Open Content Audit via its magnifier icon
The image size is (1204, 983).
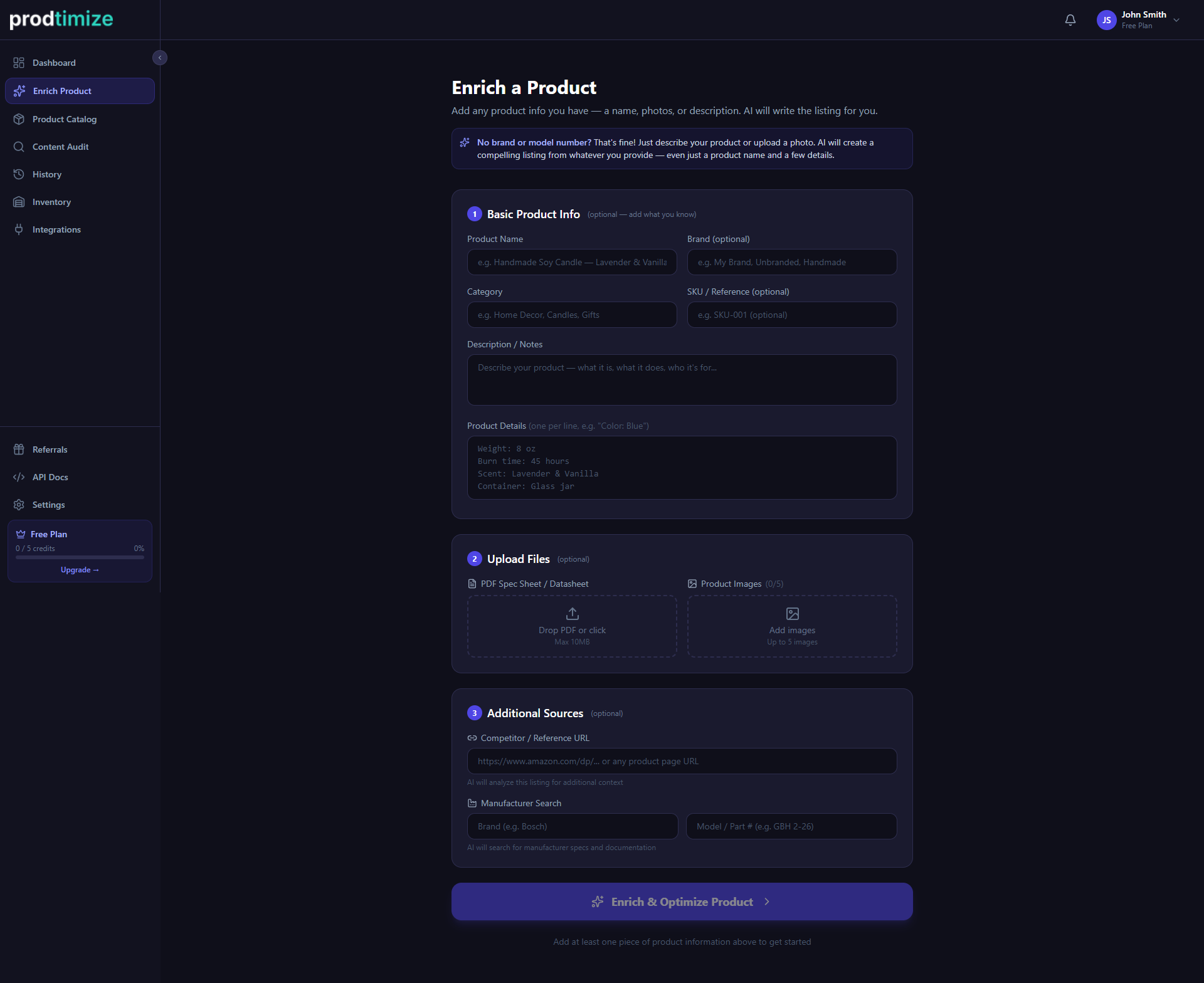[19, 147]
